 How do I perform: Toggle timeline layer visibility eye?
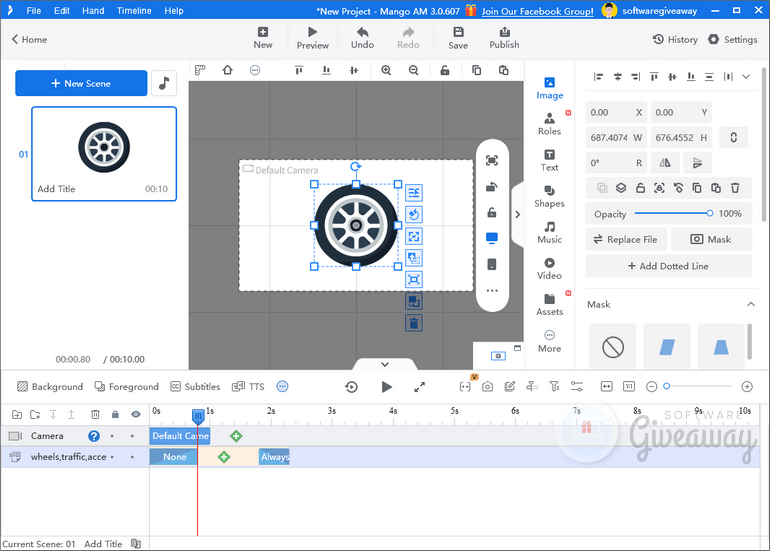click(136, 414)
